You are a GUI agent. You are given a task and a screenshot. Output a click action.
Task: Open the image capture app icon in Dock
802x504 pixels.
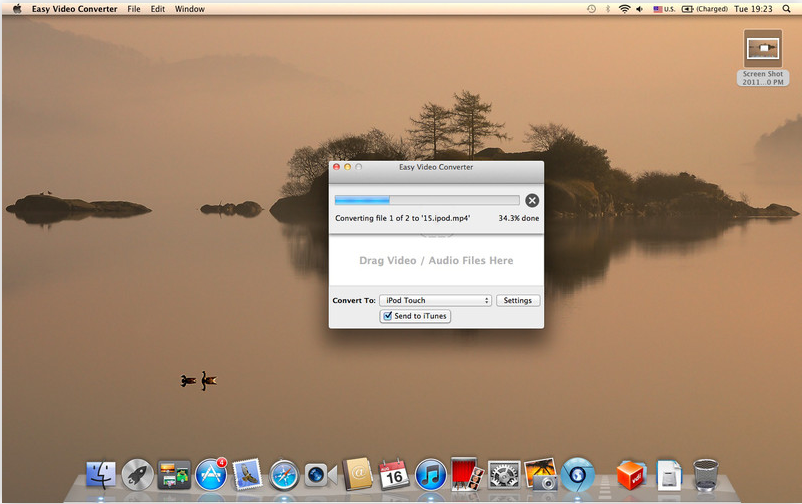pyautogui.click(x=541, y=474)
